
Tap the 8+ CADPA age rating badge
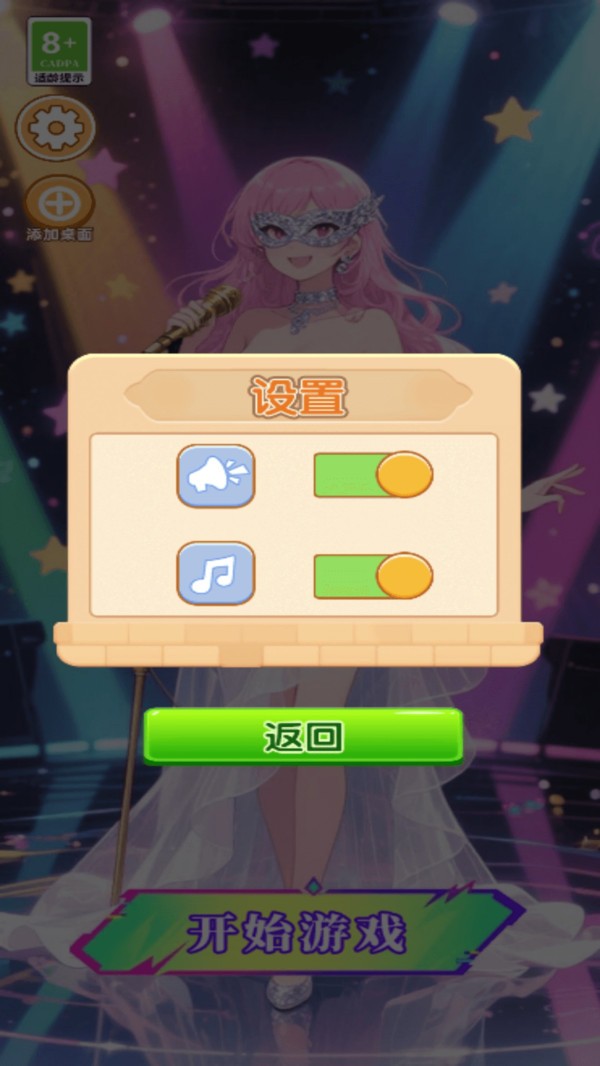(x=59, y=51)
